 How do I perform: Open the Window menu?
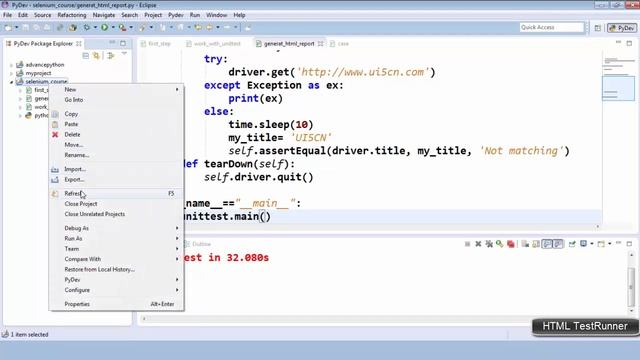pyautogui.click(x=216, y=15)
